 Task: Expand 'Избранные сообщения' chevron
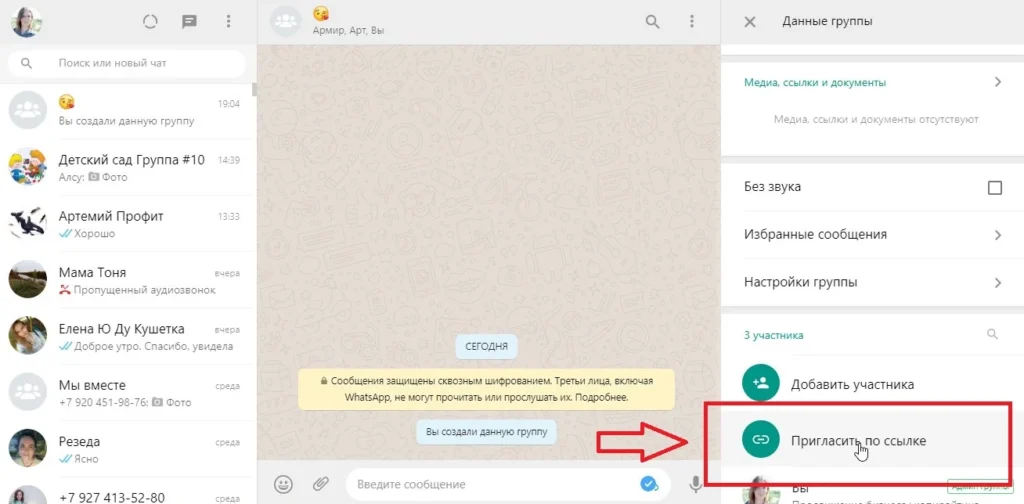997,235
